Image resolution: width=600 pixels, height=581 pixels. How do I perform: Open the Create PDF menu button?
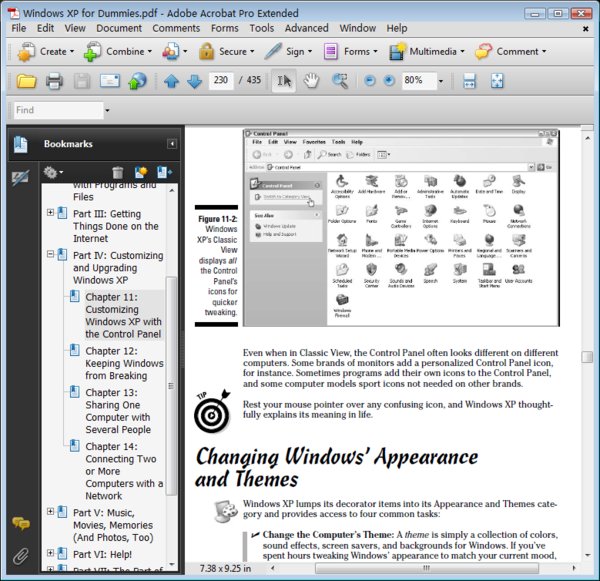pyautogui.click(x=46, y=52)
